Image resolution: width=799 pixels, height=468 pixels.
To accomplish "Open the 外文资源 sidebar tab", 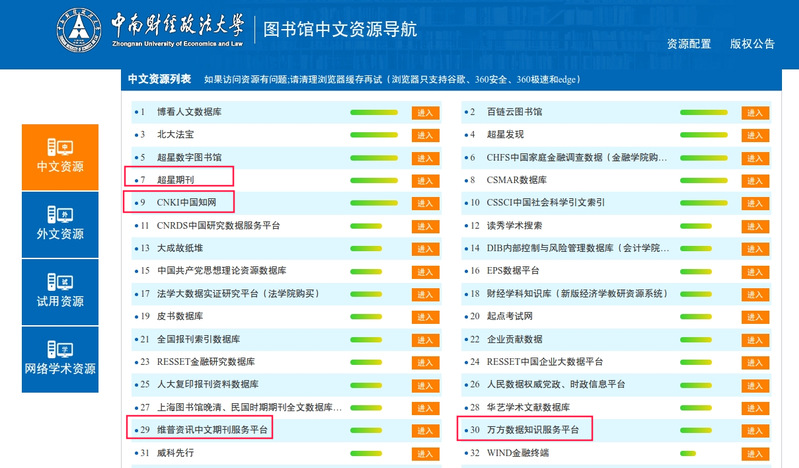I will [x=60, y=224].
